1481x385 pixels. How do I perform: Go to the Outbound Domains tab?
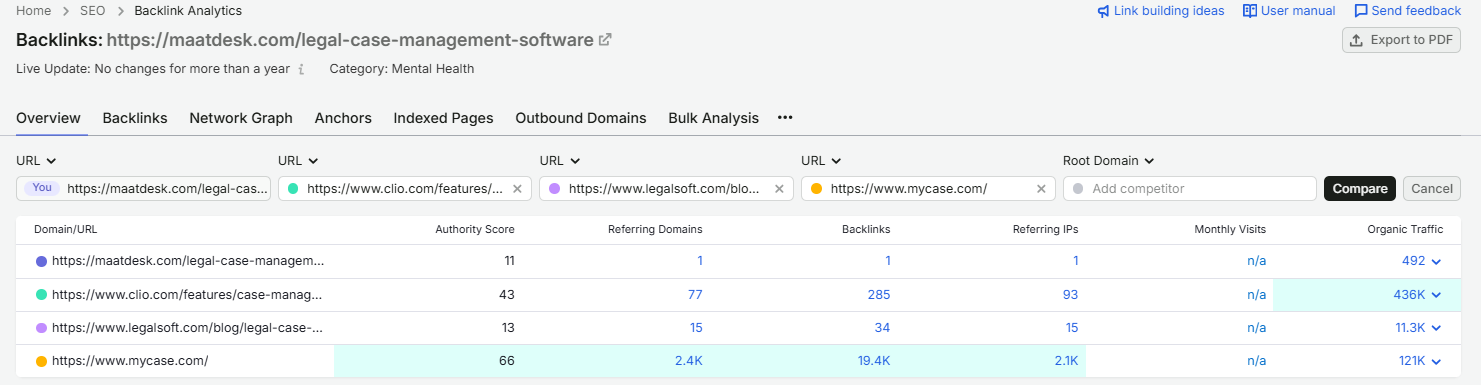click(581, 118)
